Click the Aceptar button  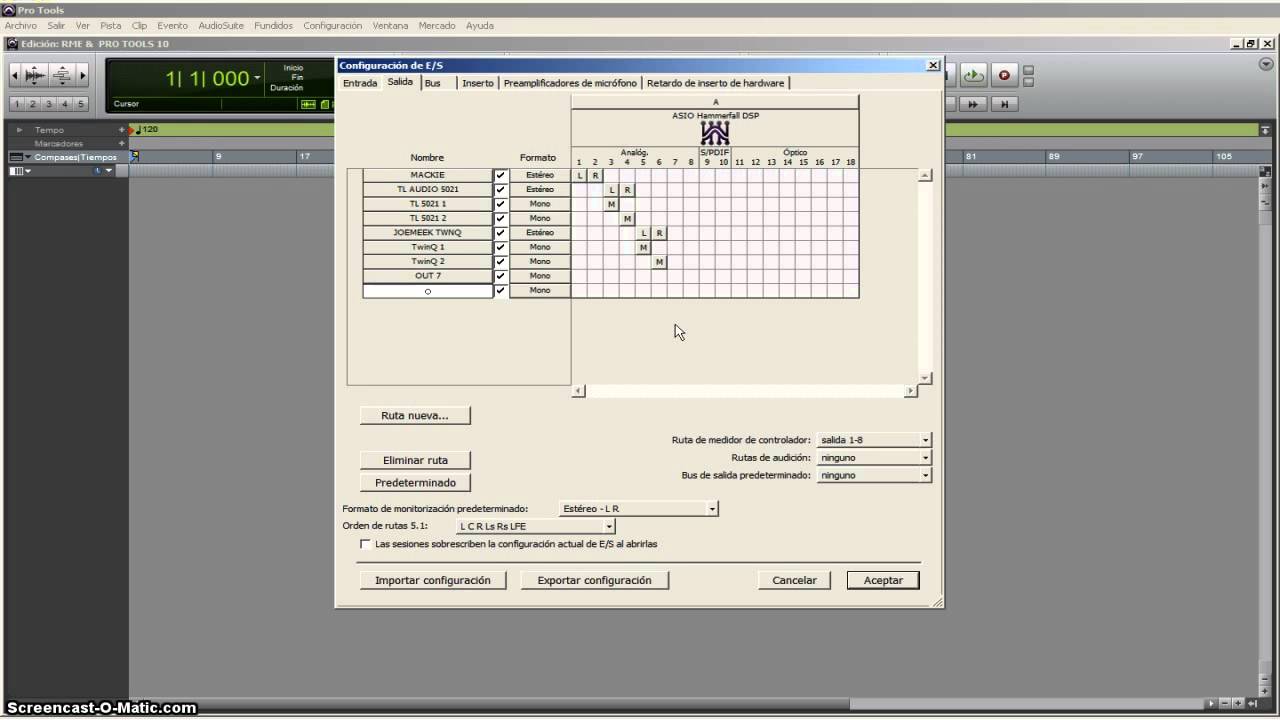click(883, 580)
